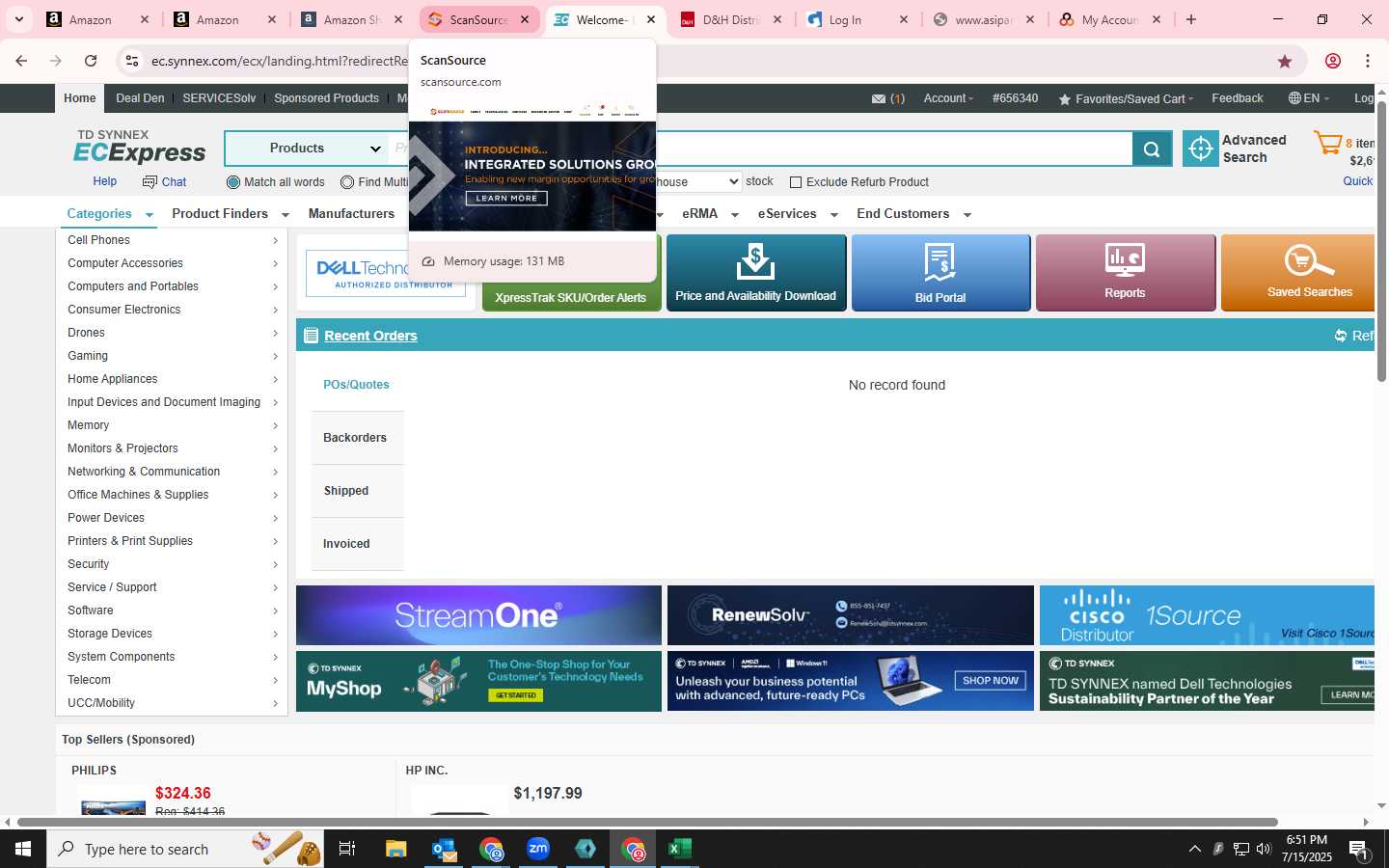Open the Deal Den nav tab

click(x=140, y=98)
